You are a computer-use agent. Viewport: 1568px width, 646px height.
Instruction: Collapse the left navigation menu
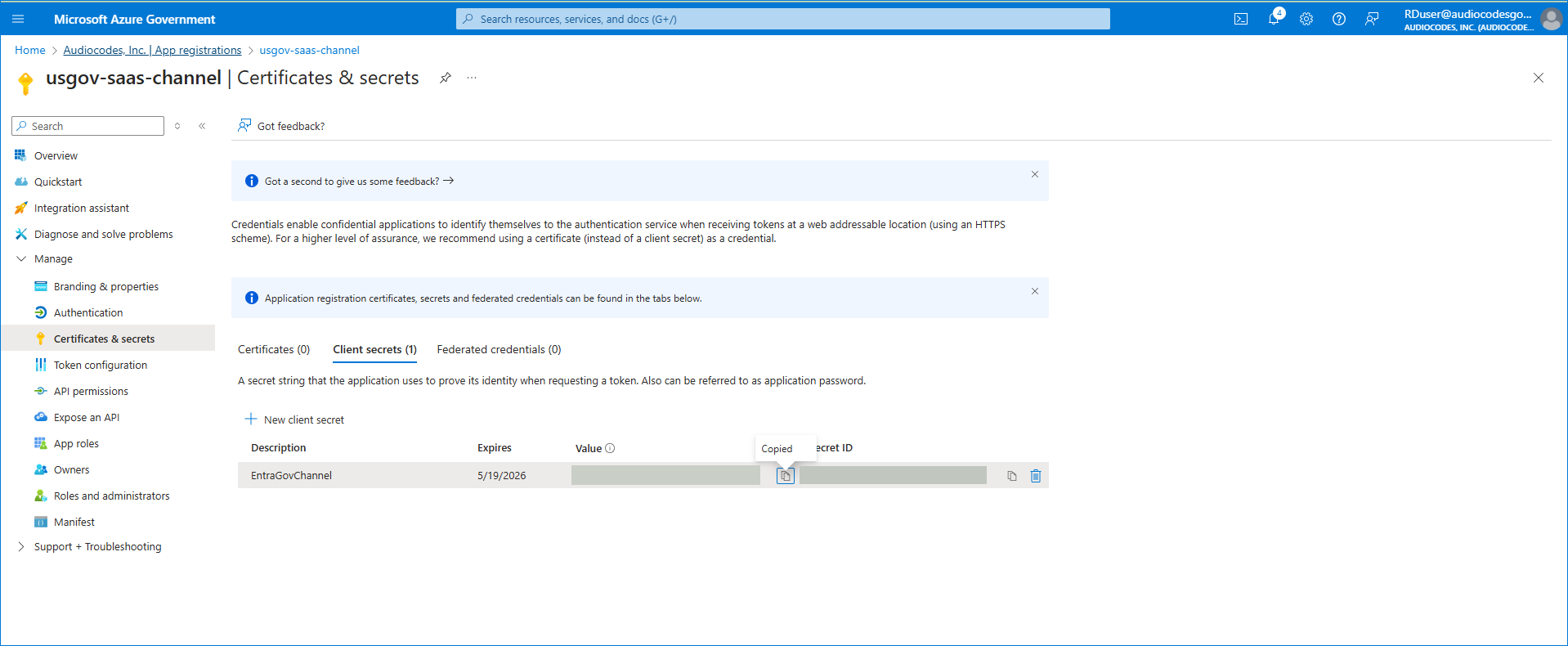(x=202, y=126)
